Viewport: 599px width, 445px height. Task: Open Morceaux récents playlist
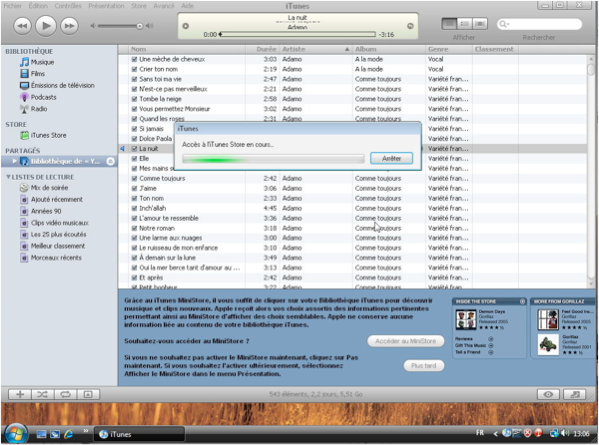(x=56, y=258)
